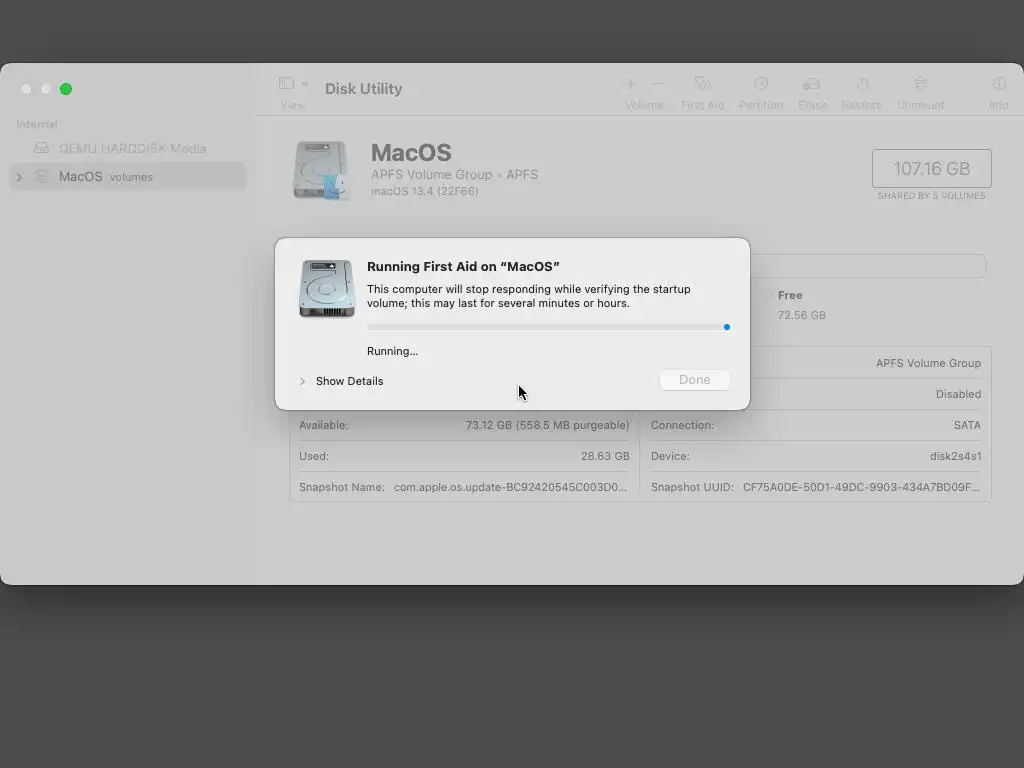This screenshot has width=1024, height=768.
Task: Click the Done button in dialog
Action: (694, 380)
